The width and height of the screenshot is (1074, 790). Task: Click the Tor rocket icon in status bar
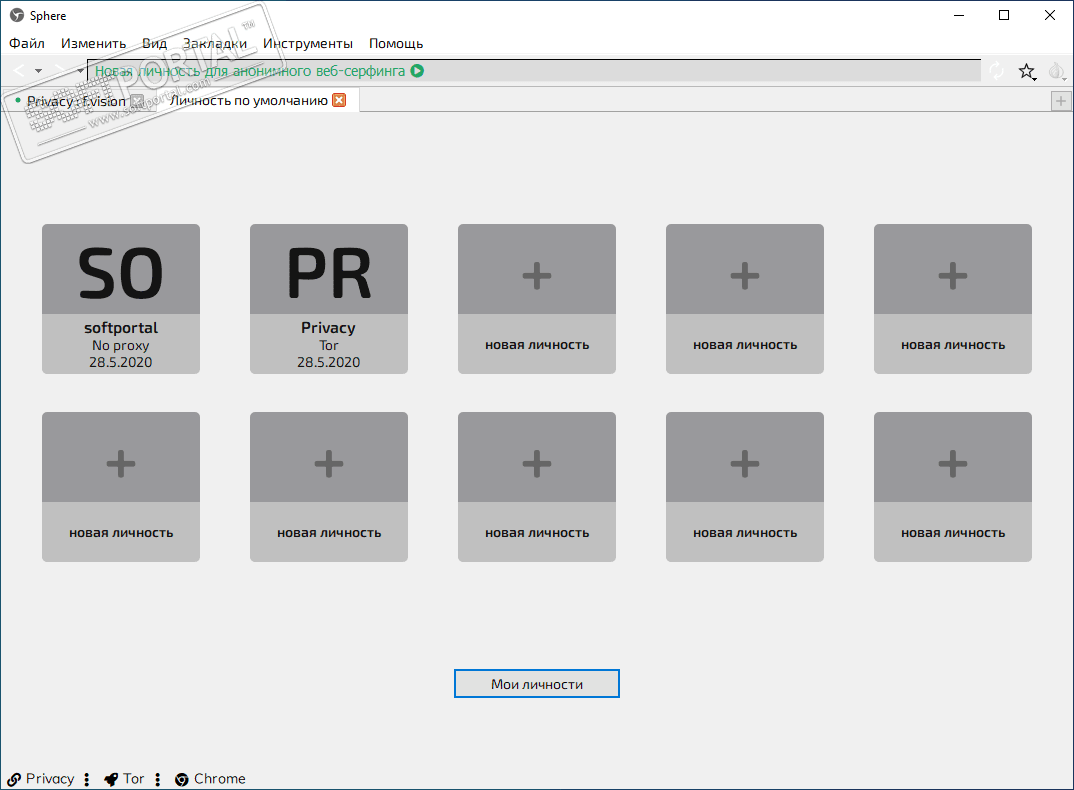111,780
